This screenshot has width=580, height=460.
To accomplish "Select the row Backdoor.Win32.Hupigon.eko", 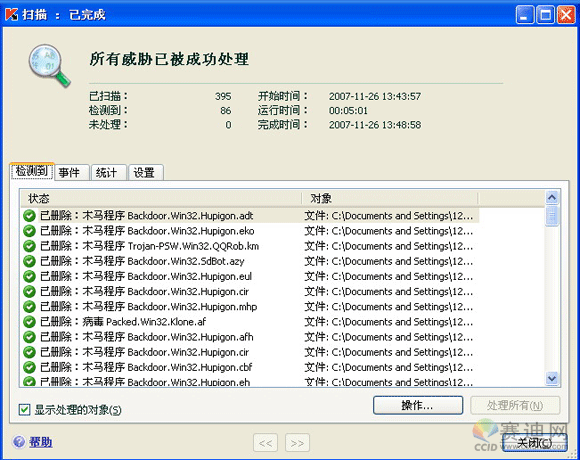I will pos(250,231).
